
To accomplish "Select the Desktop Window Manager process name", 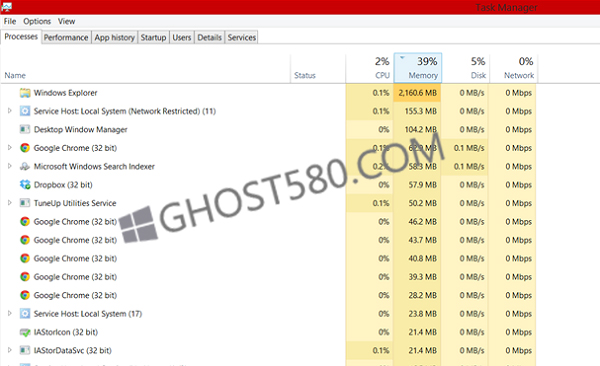I will tap(80, 130).
